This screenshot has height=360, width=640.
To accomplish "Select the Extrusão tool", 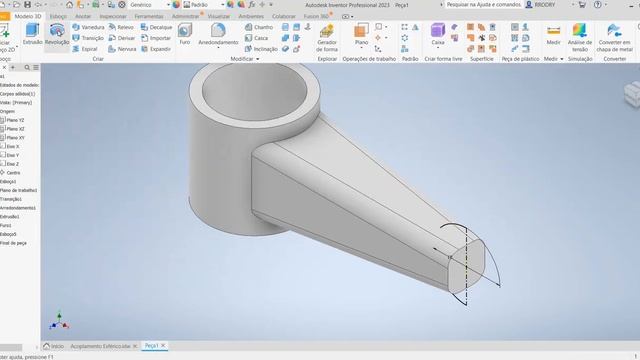I will (x=32, y=34).
